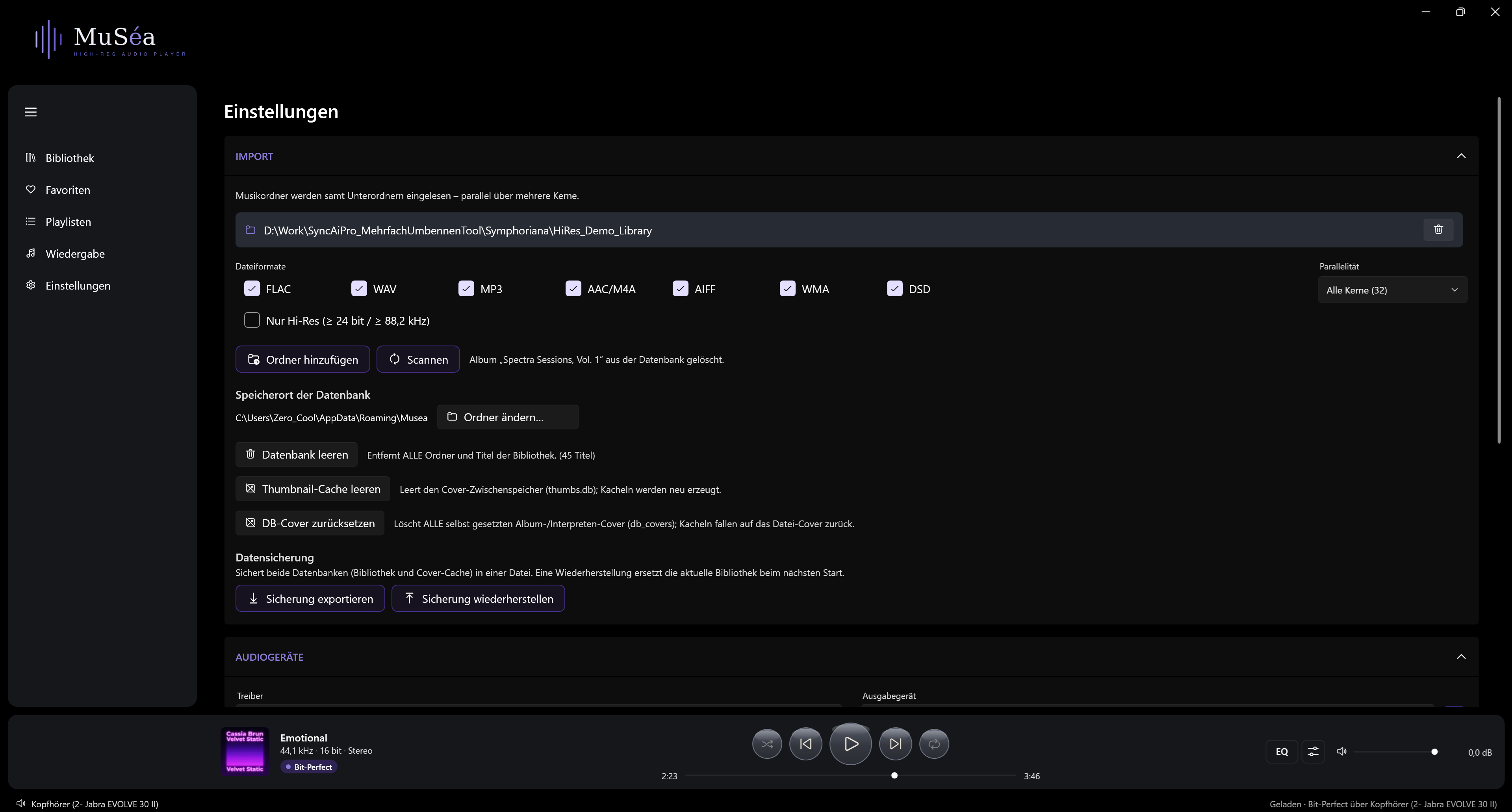
Task: Click the Einstellungen gear icon
Action: tap(30, 285)
